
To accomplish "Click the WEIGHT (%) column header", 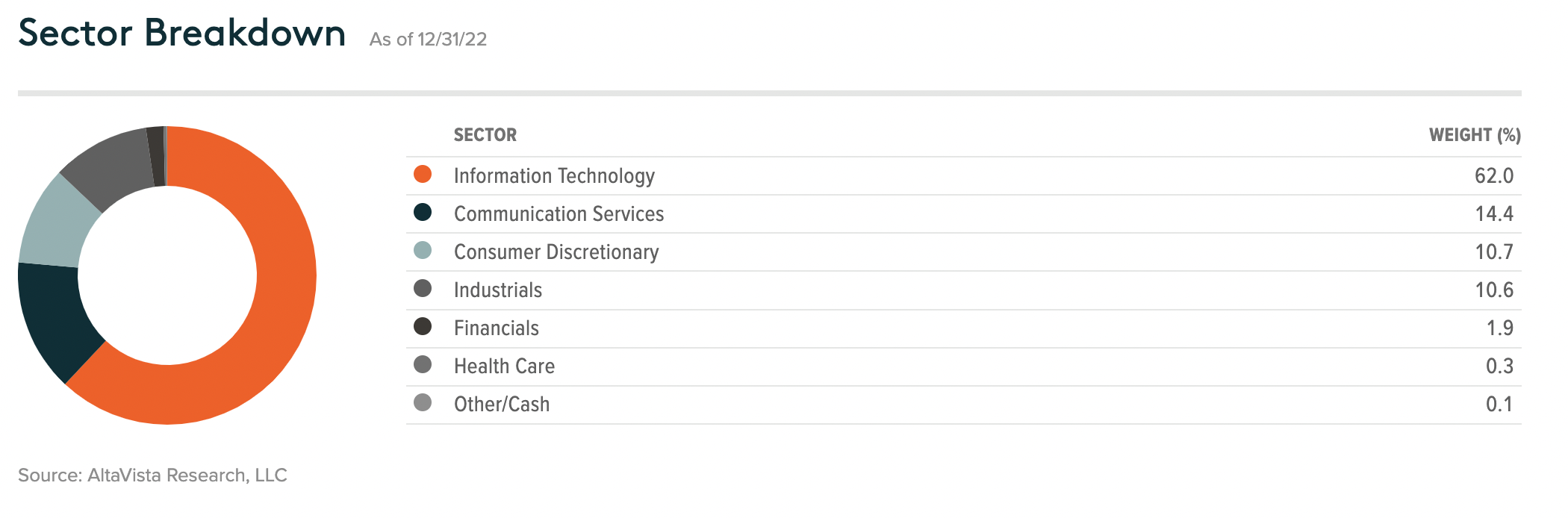I will [1475, 135].
